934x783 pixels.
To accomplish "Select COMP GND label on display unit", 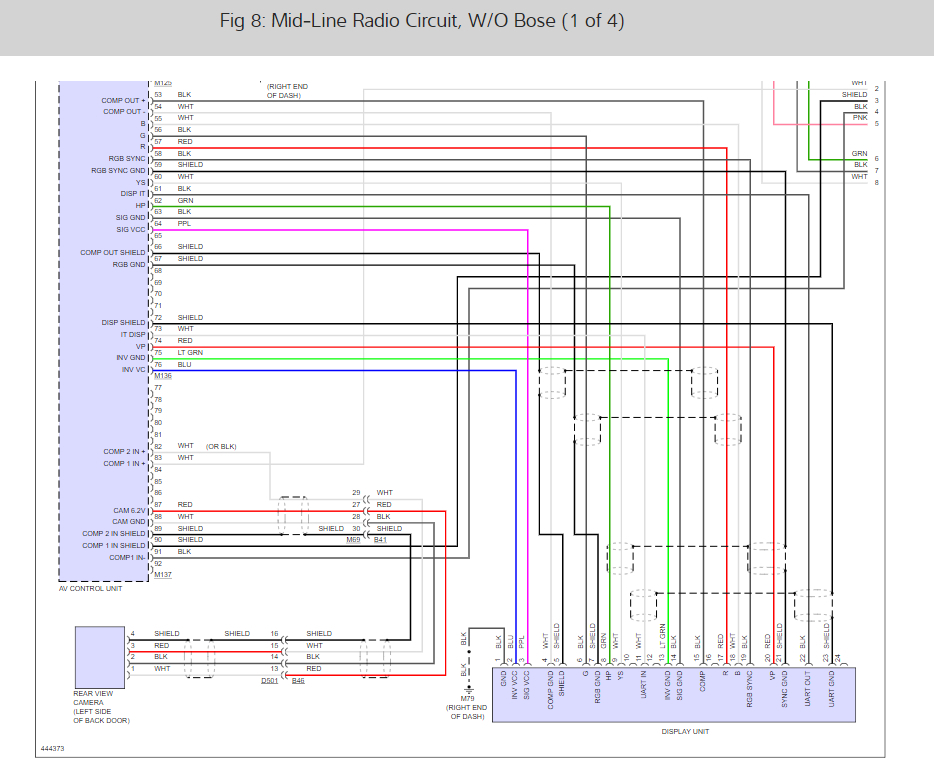I will click(550, 690).
